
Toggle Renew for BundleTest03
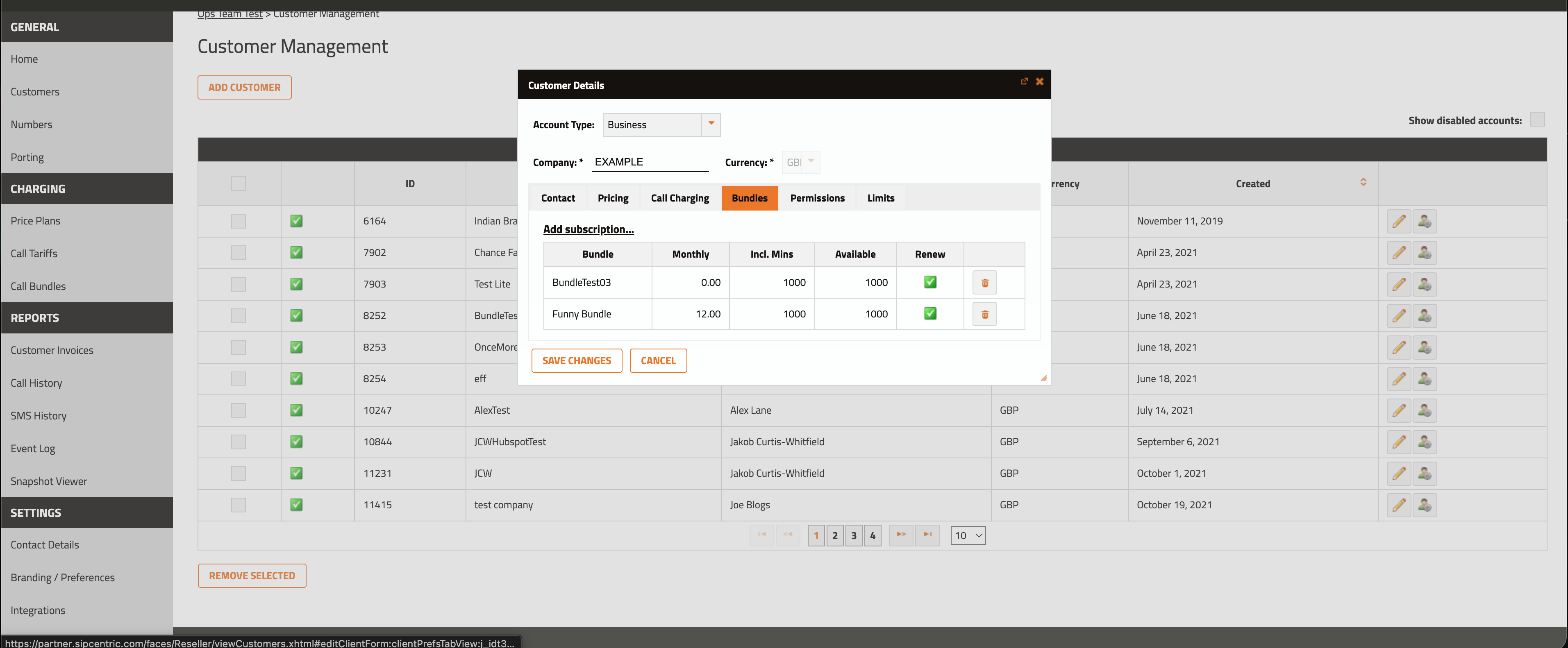[x=930, y=282]
